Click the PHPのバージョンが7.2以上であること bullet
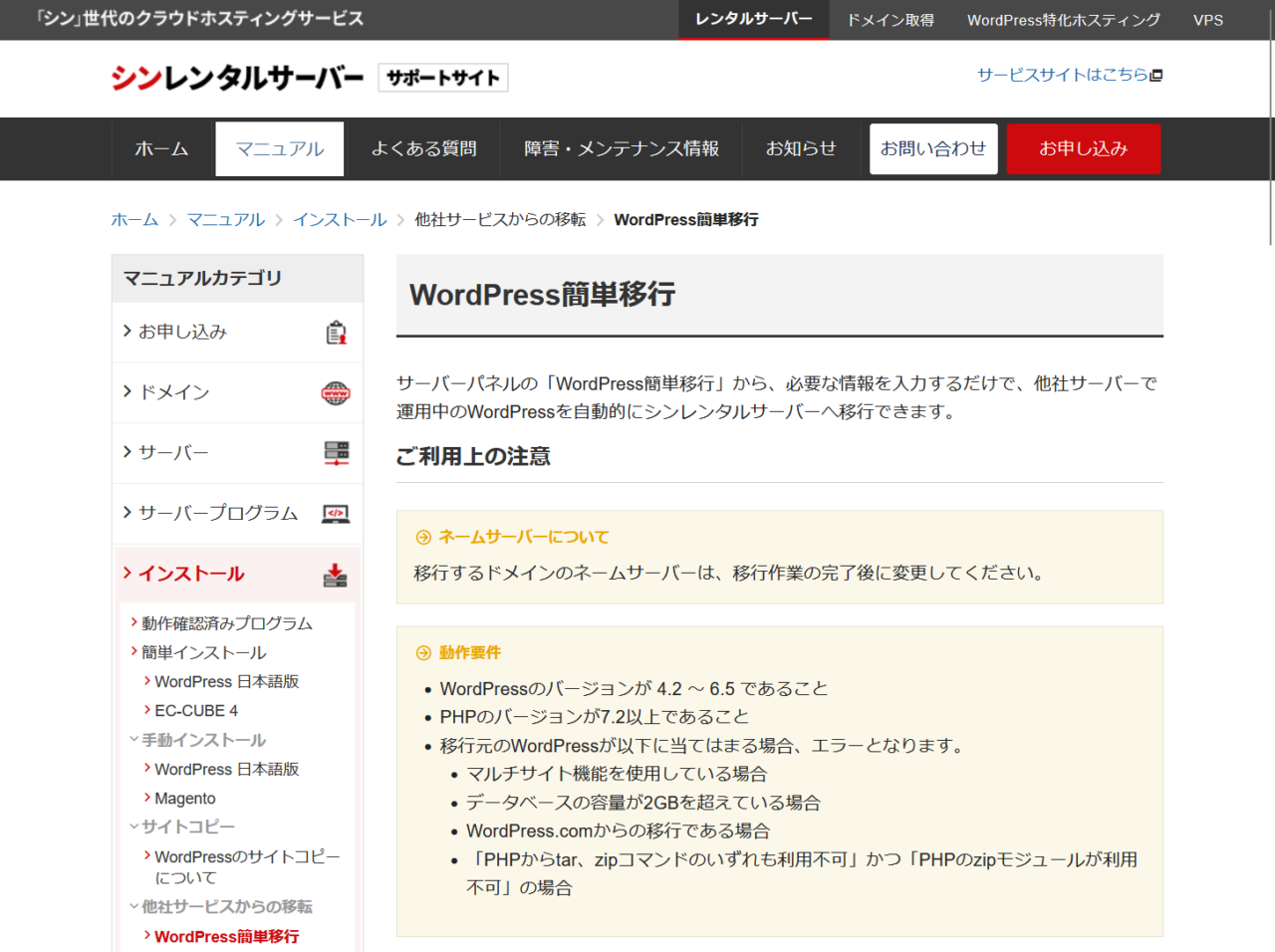Screen dimensions: 1275x952 pos(595,717)
